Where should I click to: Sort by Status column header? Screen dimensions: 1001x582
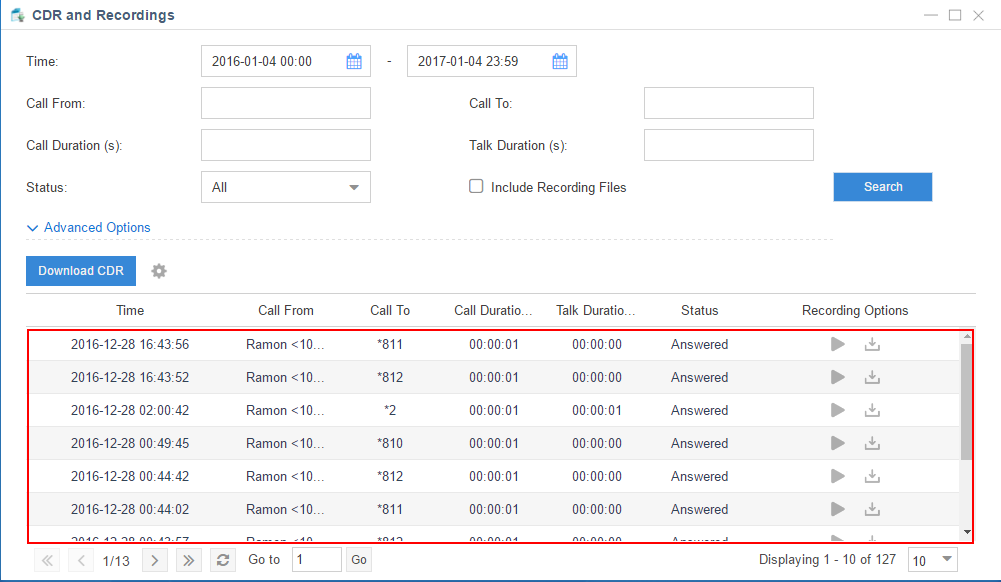click(699, 310)
